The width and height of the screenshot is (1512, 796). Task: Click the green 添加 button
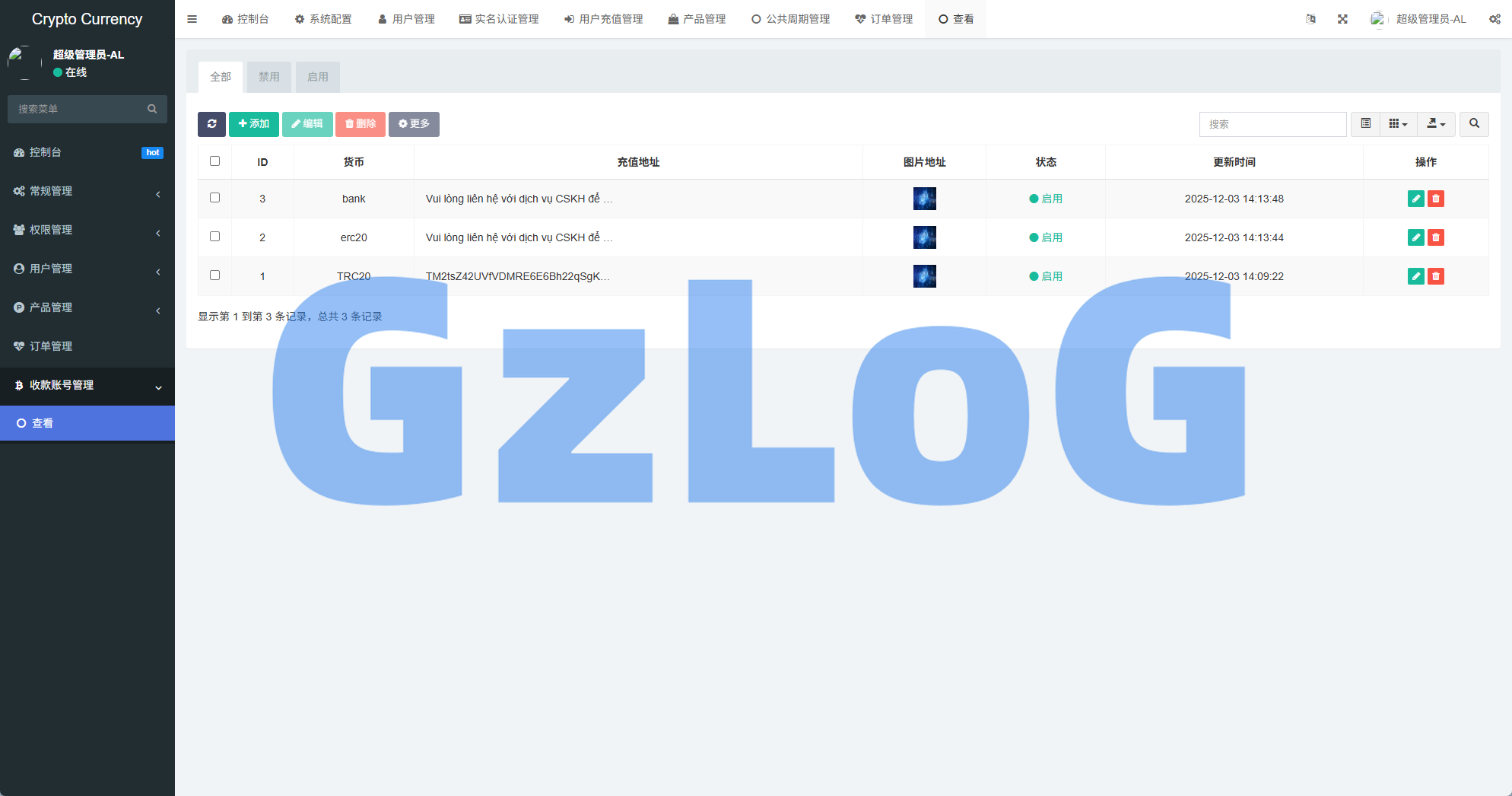tap(254, 124)
